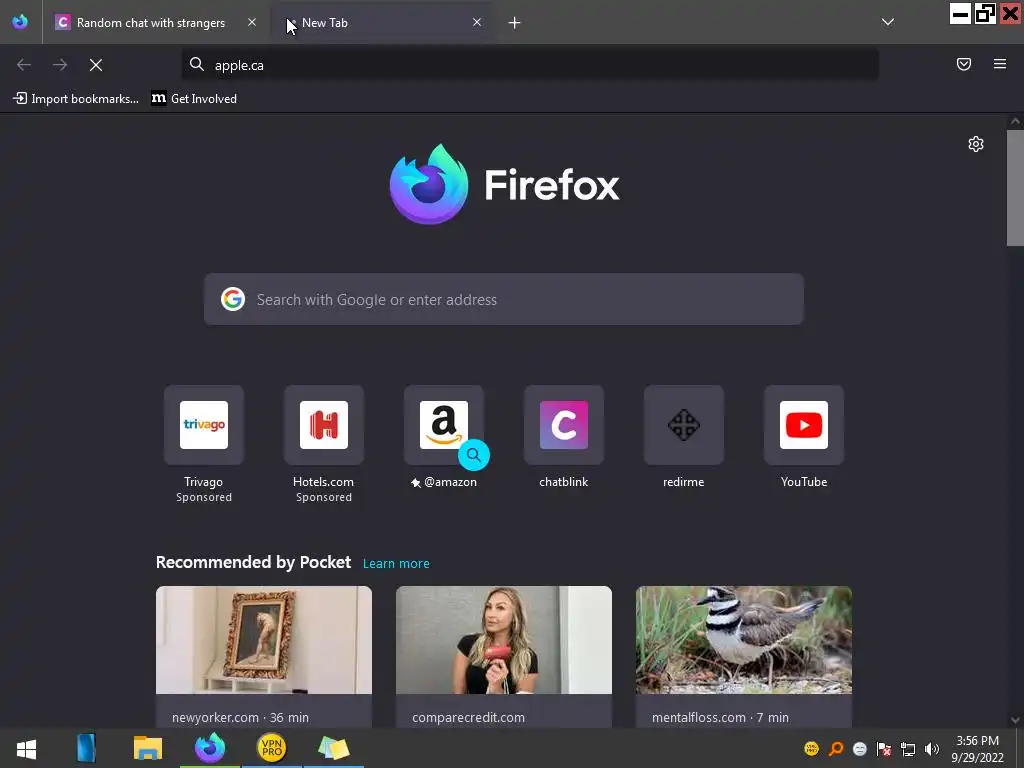Open the Import bookmarks bookmark item

76,99
